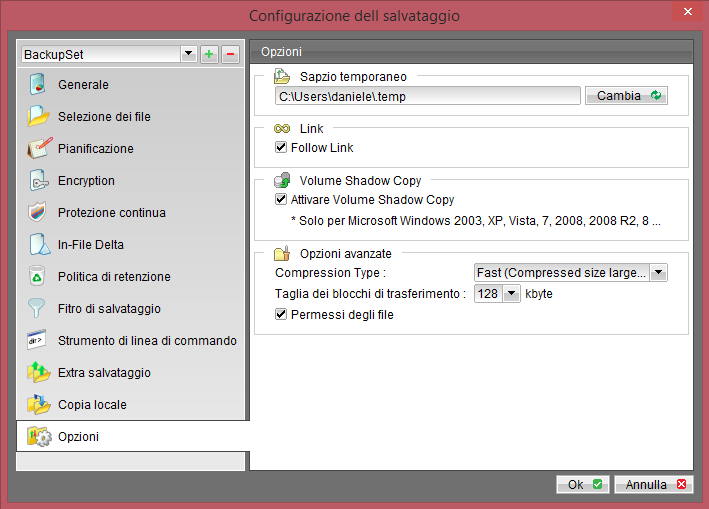709x509 pixels.
Task: Add a new backup set with plus
Action: (x=209, y=55)
